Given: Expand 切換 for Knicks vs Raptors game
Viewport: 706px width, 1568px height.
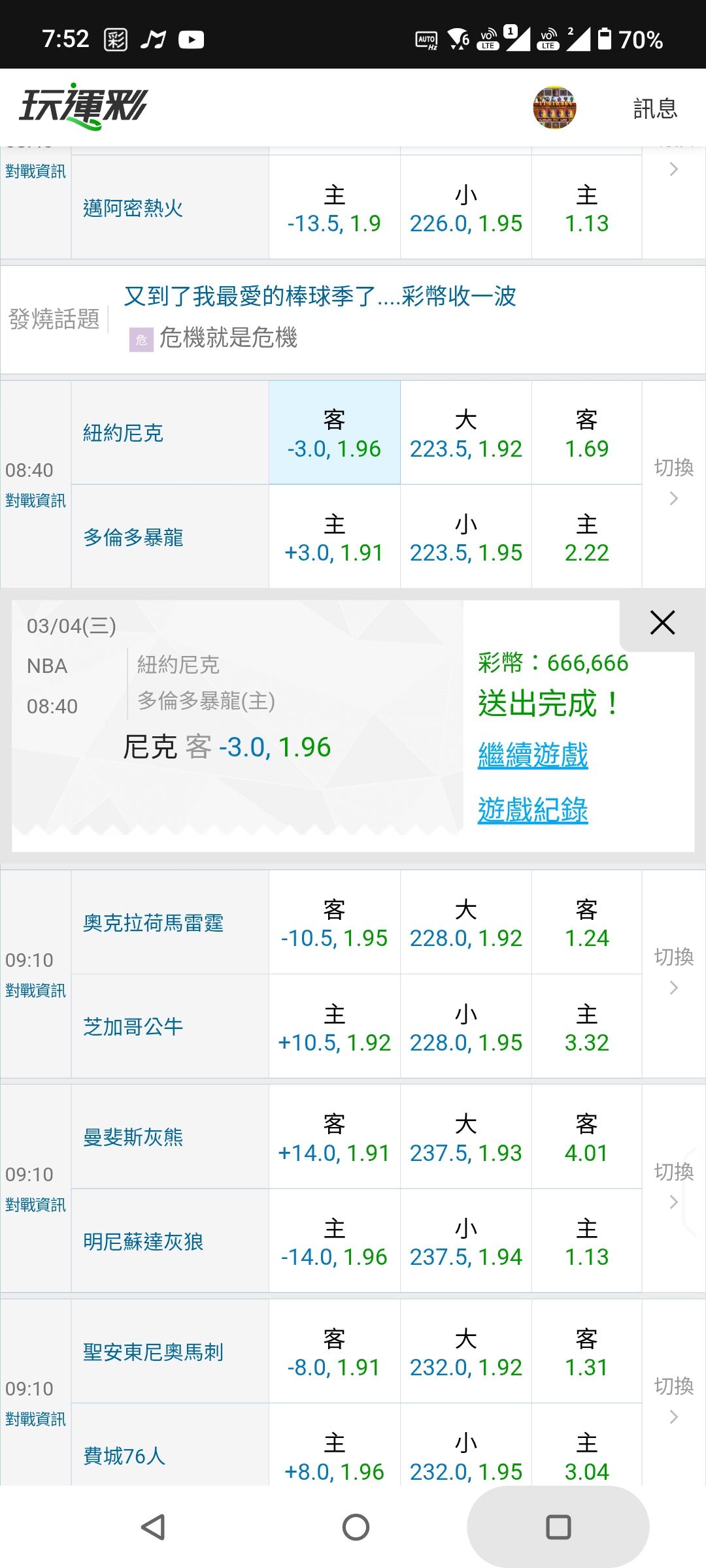Looking at the screenshot, I should coord(674,482).
